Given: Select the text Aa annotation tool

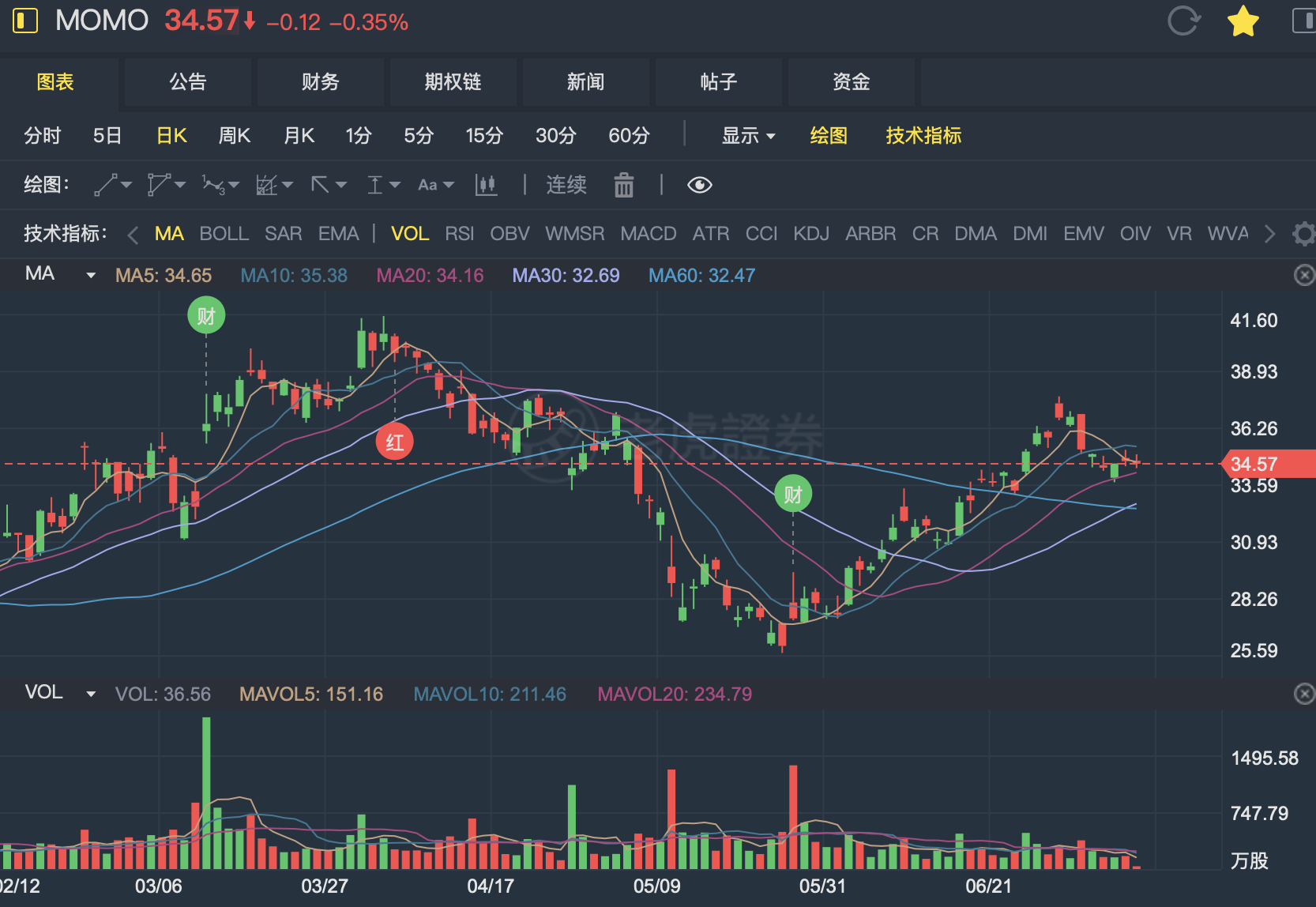Looking at the screenshot, I should [x=428, y=185].
